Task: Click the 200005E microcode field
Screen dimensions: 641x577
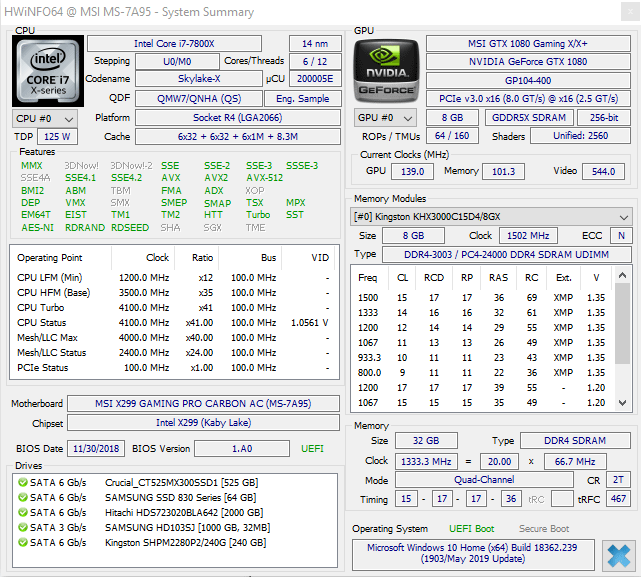Action: [315, 79]
